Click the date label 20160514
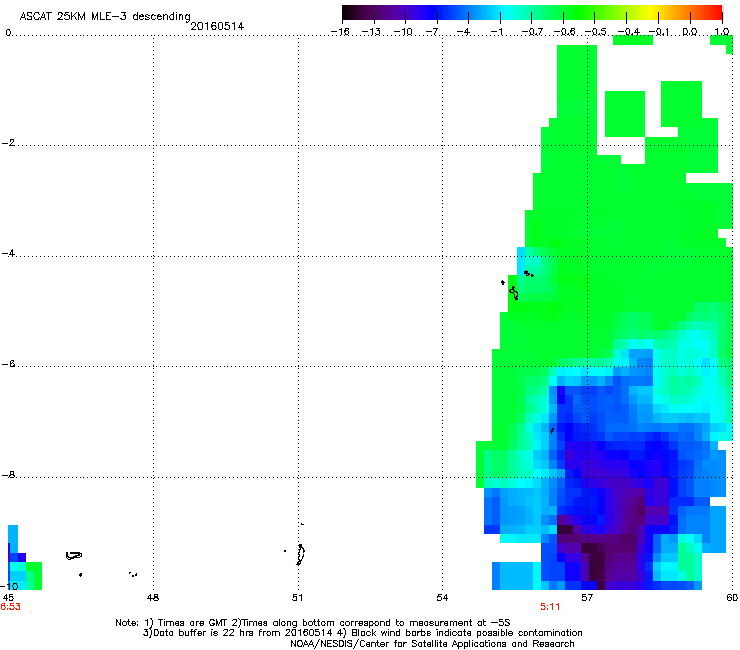Screen dimensions: 740x650 click(x=217, y=26)
